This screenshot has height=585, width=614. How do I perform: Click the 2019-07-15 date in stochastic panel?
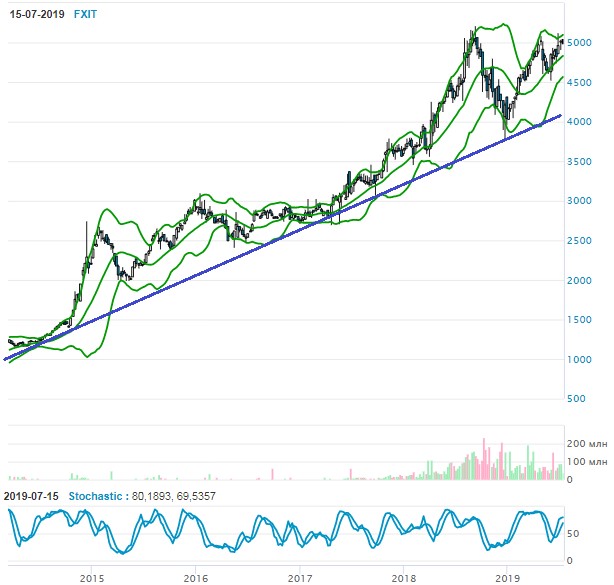tap(32, 496)
